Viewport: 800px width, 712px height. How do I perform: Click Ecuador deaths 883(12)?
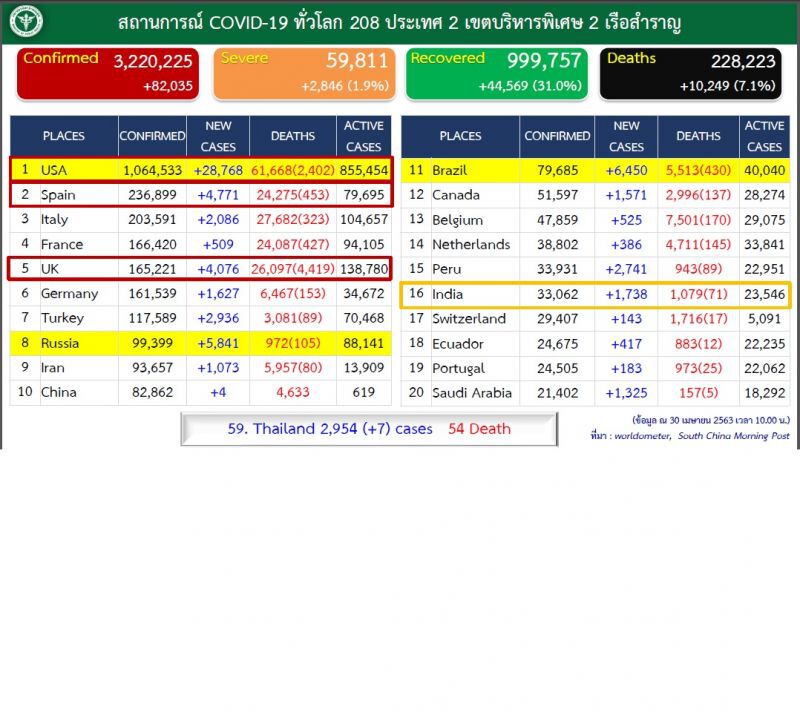pyautogui.click(x=698, y=344)
